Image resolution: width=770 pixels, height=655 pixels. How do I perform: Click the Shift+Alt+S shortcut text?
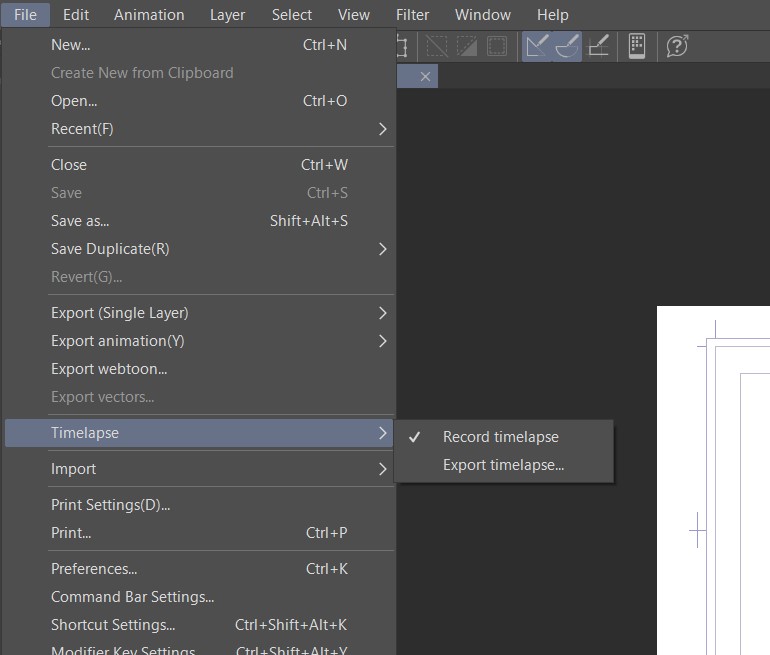tap(309, 221)
